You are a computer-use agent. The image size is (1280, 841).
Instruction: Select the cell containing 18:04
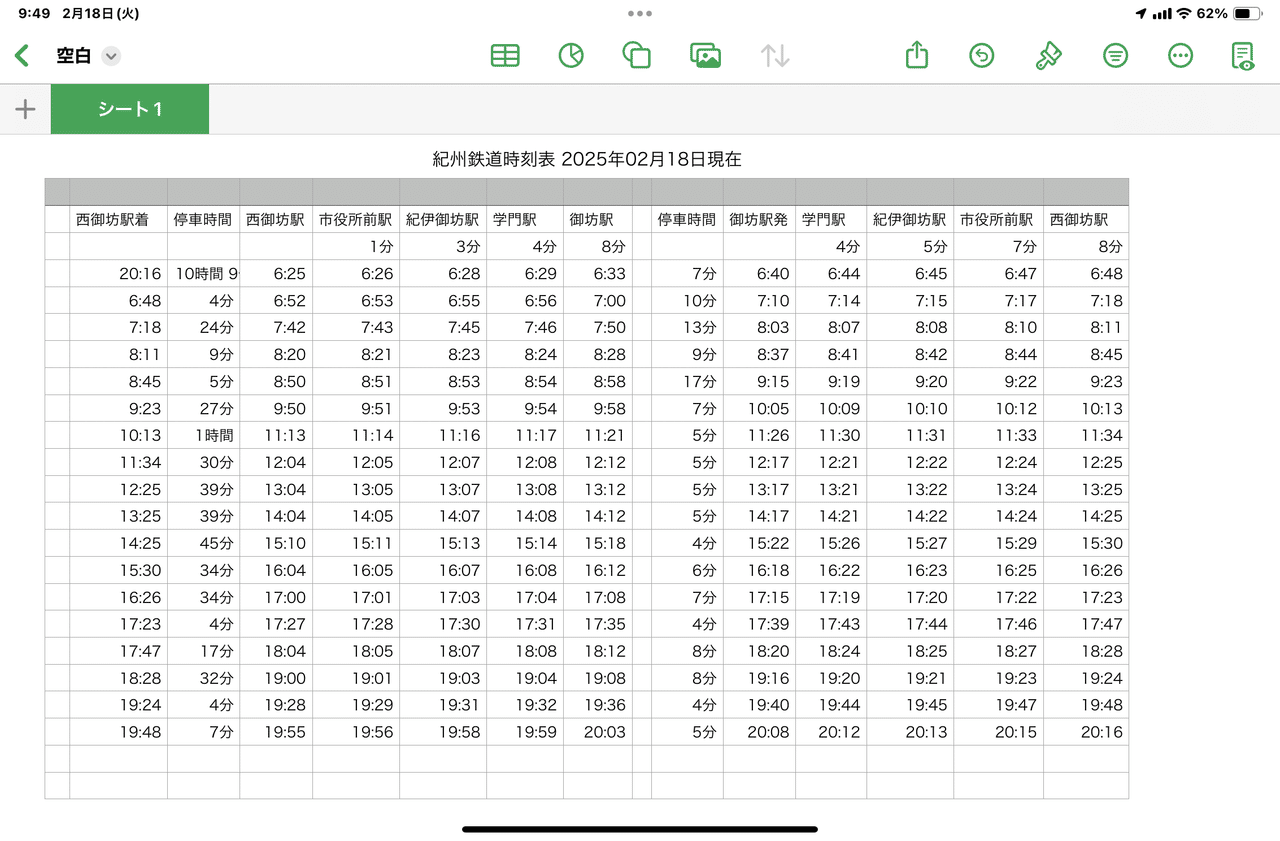click(x=276, y=652)
